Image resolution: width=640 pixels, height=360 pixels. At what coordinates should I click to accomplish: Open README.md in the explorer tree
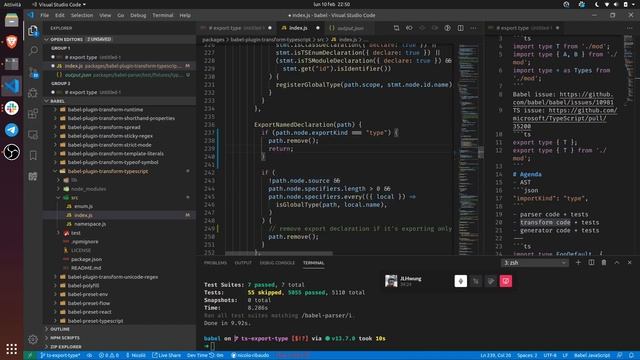coord(86,268)
